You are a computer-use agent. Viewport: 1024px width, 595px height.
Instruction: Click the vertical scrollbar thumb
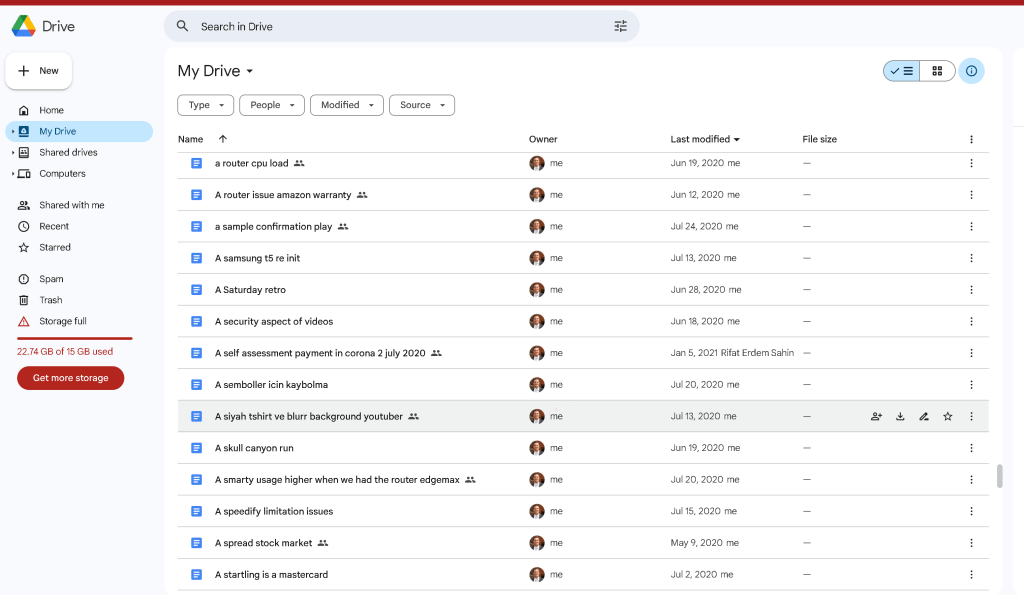click(x=999, y=476)
